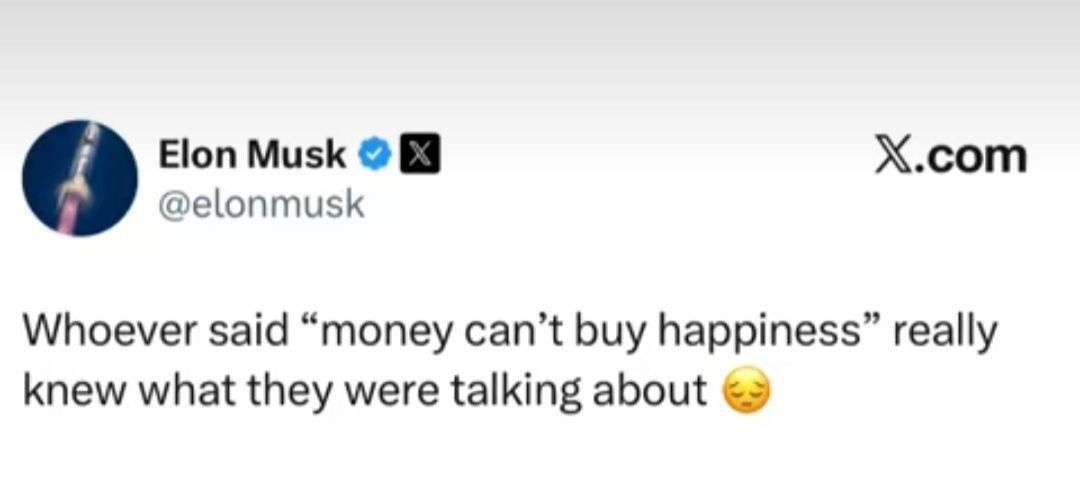Select the pensive face emoji

(x=747, y=393)
